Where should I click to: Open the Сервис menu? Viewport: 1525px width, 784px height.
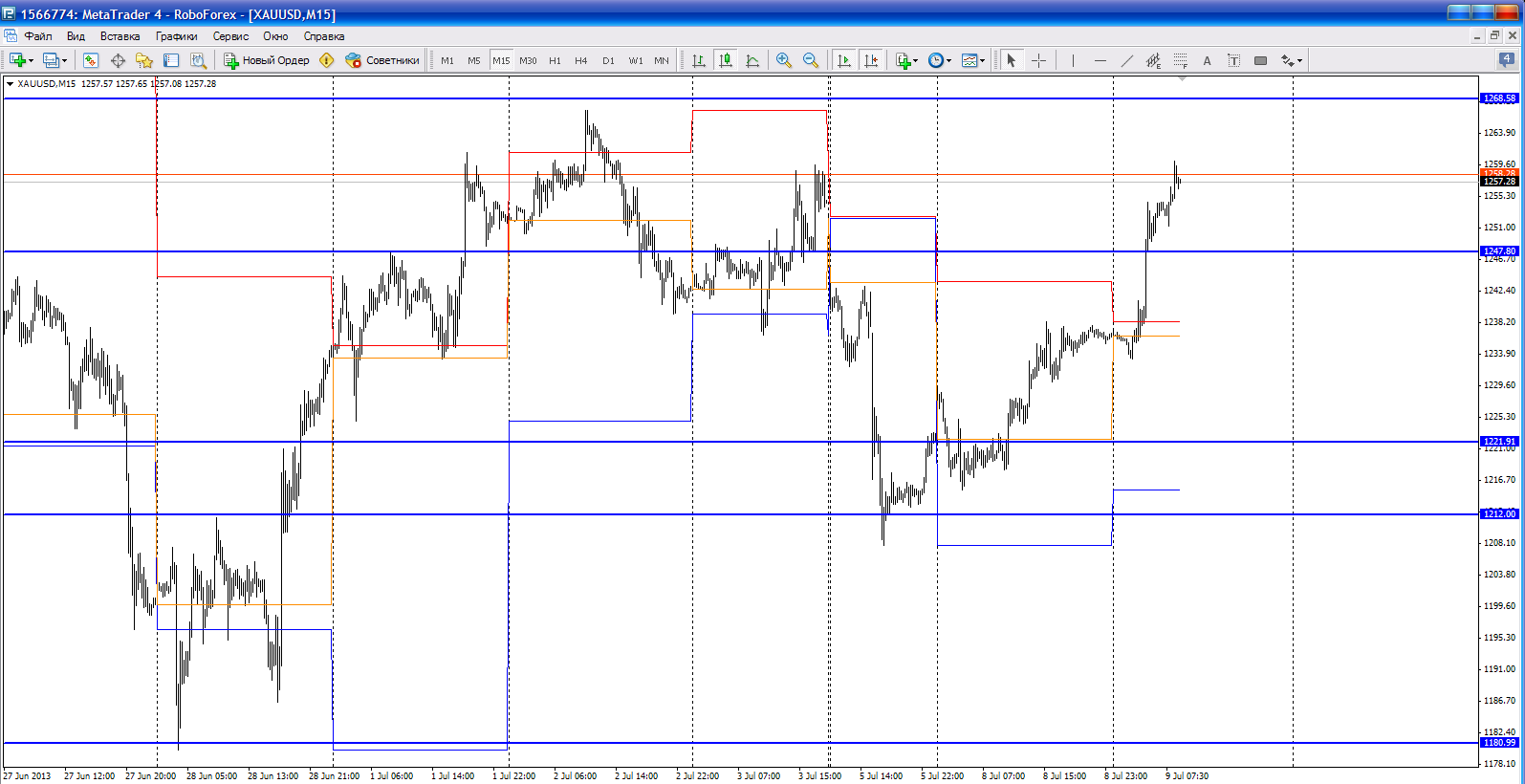(x=230, y=36)
